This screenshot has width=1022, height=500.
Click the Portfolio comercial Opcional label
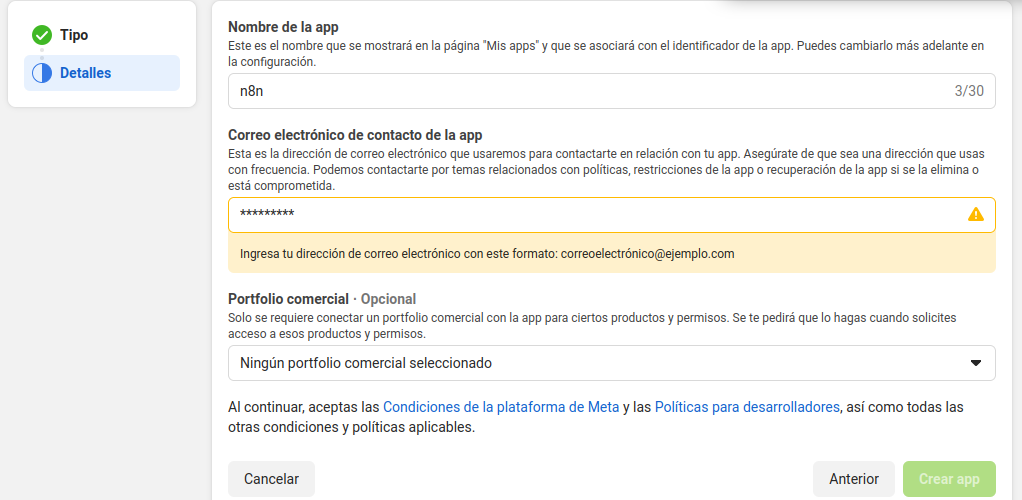point(322,299)
